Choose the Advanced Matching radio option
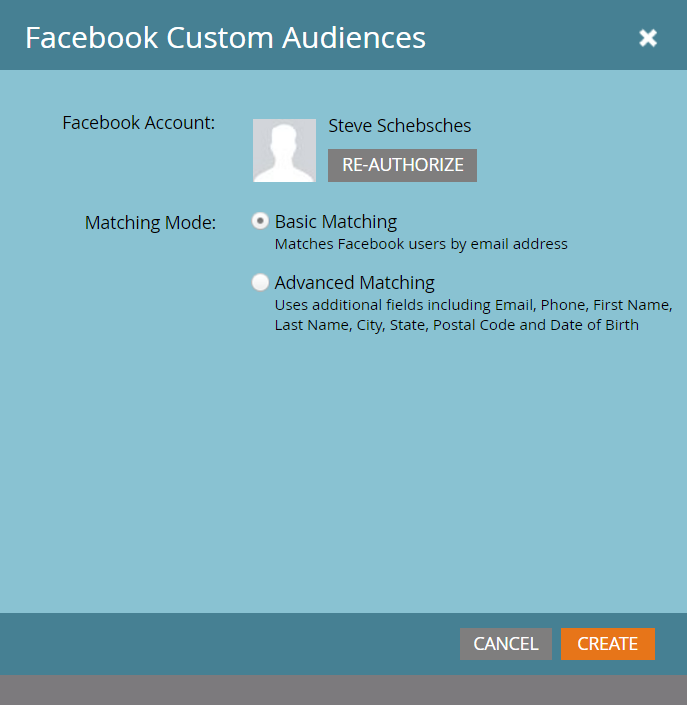The width and height of the screenshot is (687, 705). [260, 282]
